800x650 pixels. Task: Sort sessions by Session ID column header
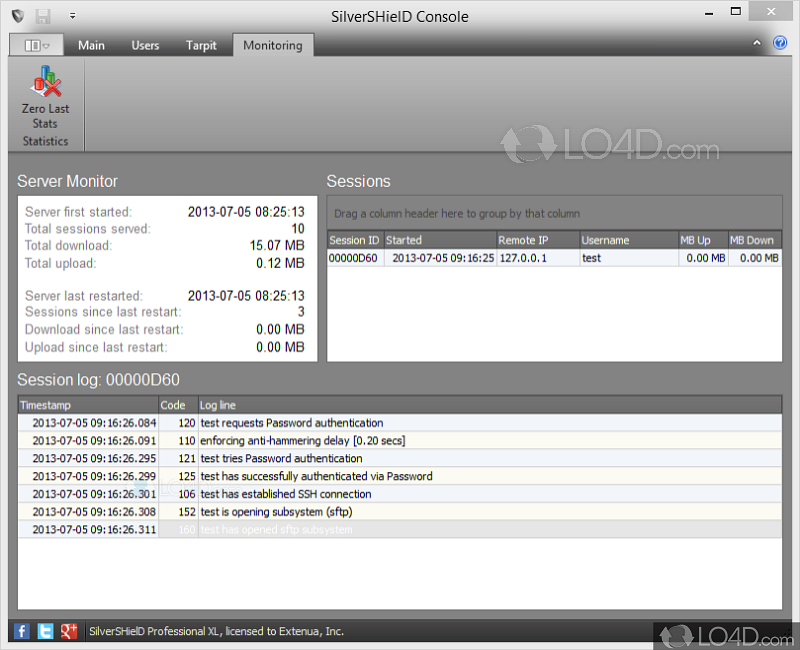[355, 240]
